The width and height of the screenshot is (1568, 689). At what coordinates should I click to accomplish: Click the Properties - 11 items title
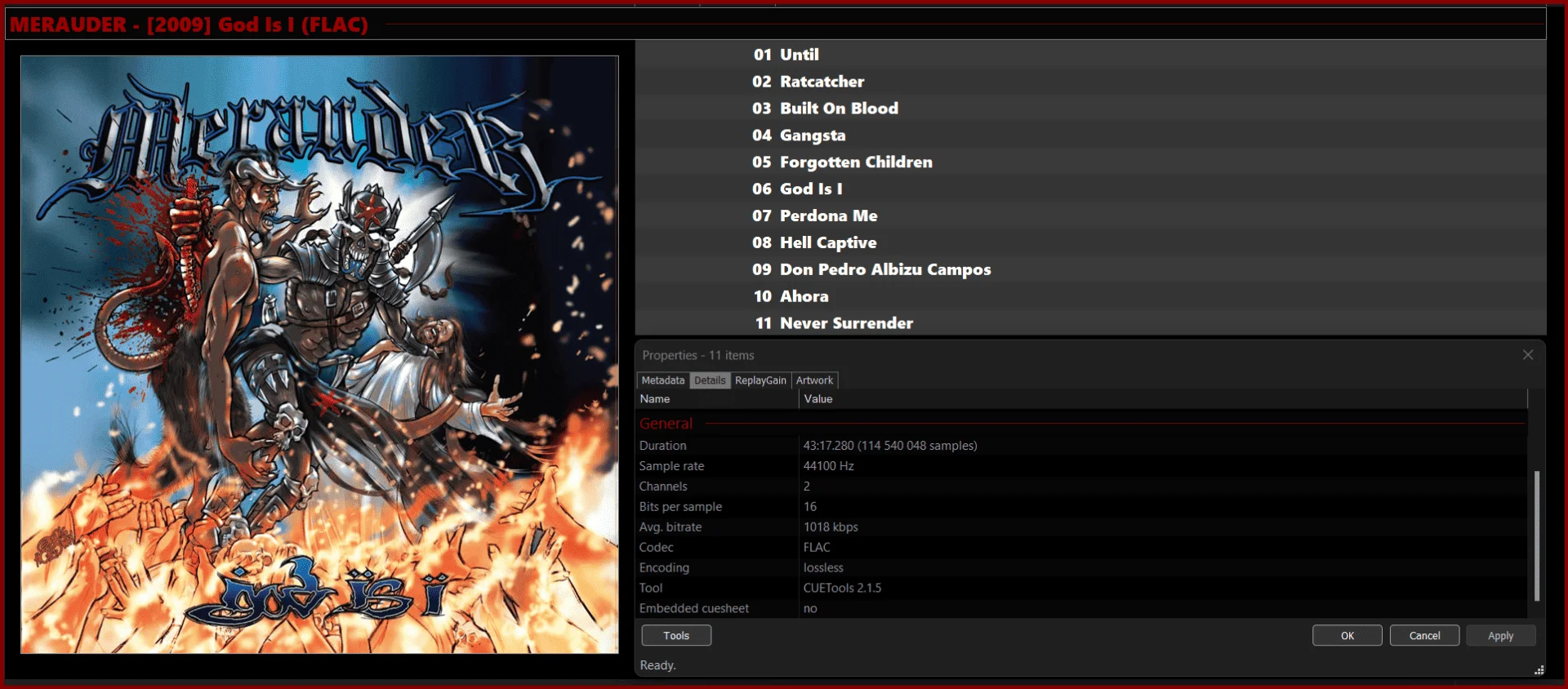[698, 355]
